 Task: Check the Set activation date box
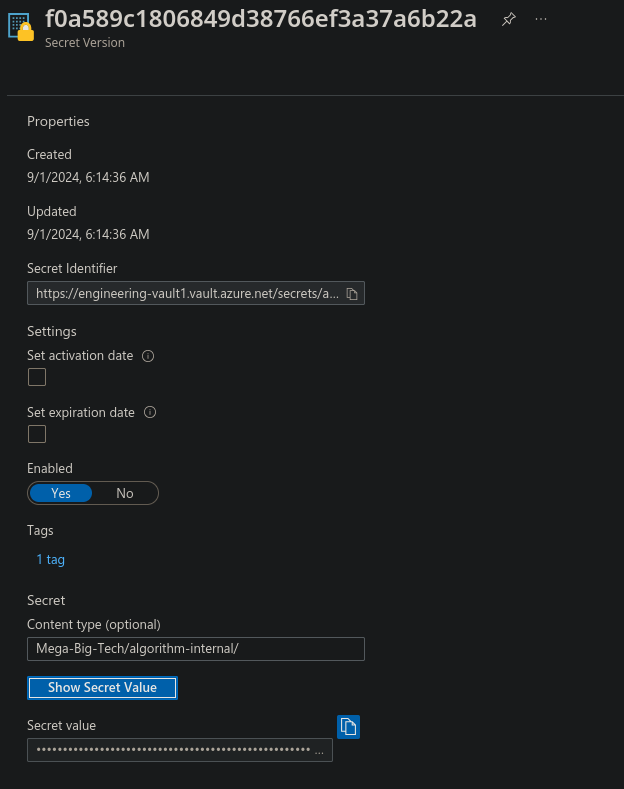coord(37,377)
